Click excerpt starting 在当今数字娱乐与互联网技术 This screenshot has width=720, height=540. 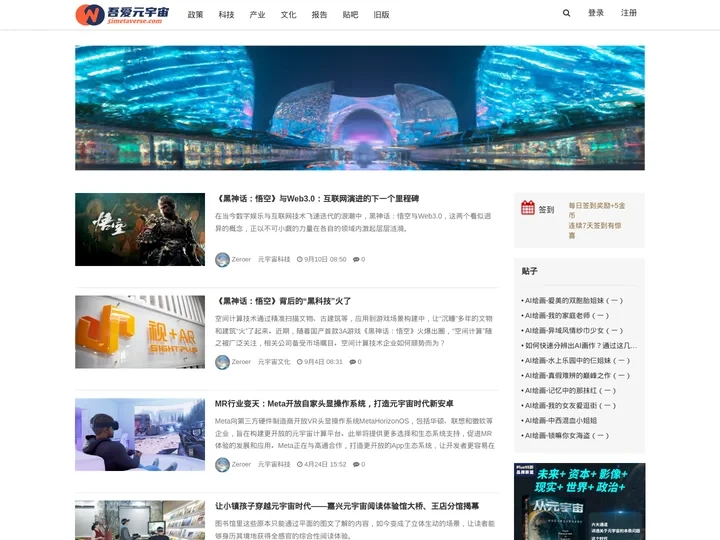coord(353,222)
